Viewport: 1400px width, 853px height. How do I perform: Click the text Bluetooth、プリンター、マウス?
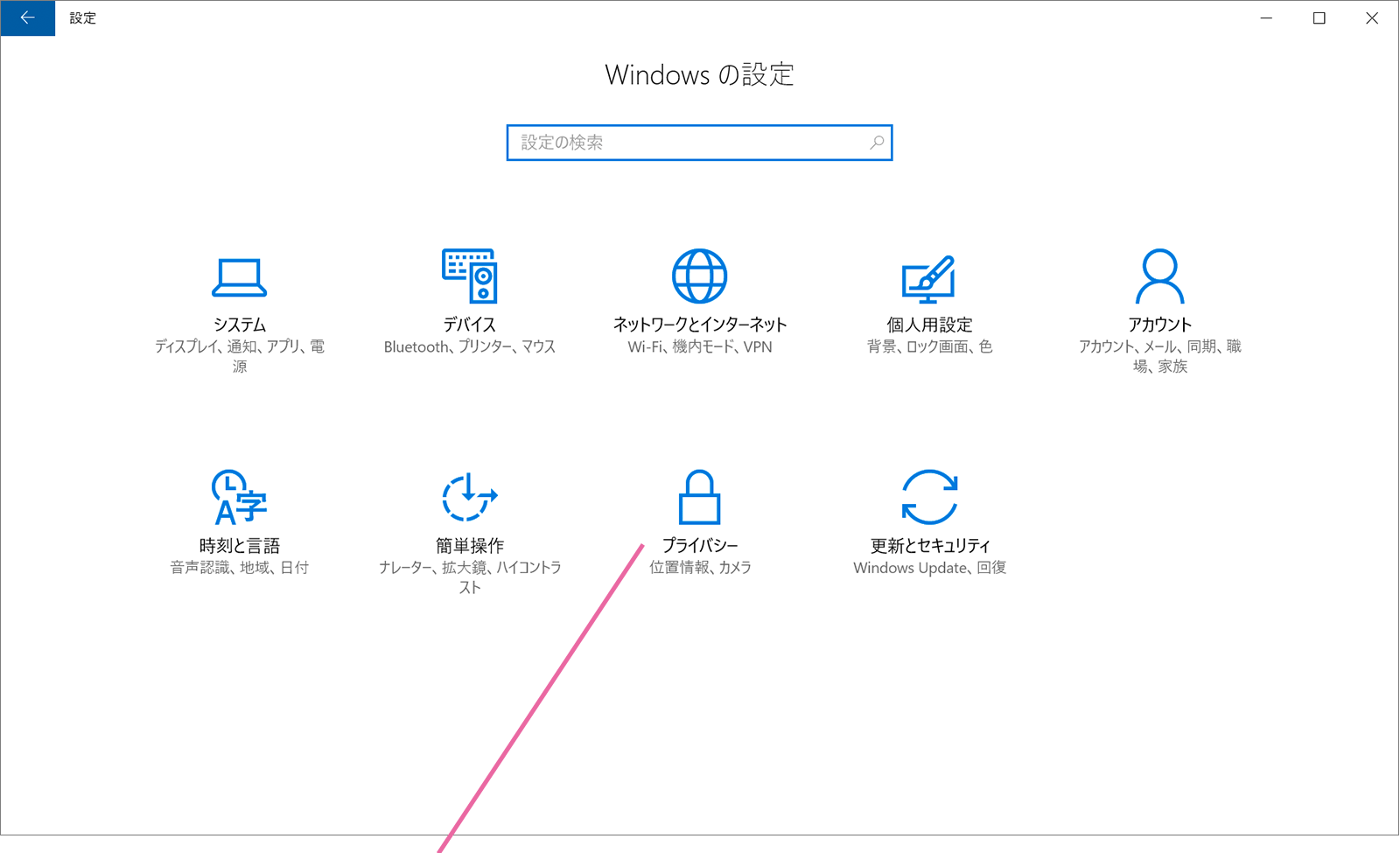(x=470, y=346)
